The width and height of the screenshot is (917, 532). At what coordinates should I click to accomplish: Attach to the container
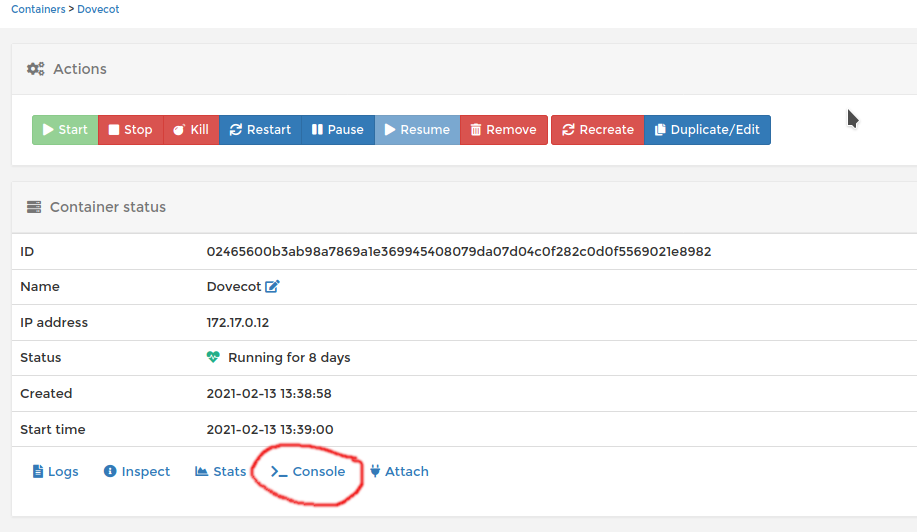[x=399, y=471]
